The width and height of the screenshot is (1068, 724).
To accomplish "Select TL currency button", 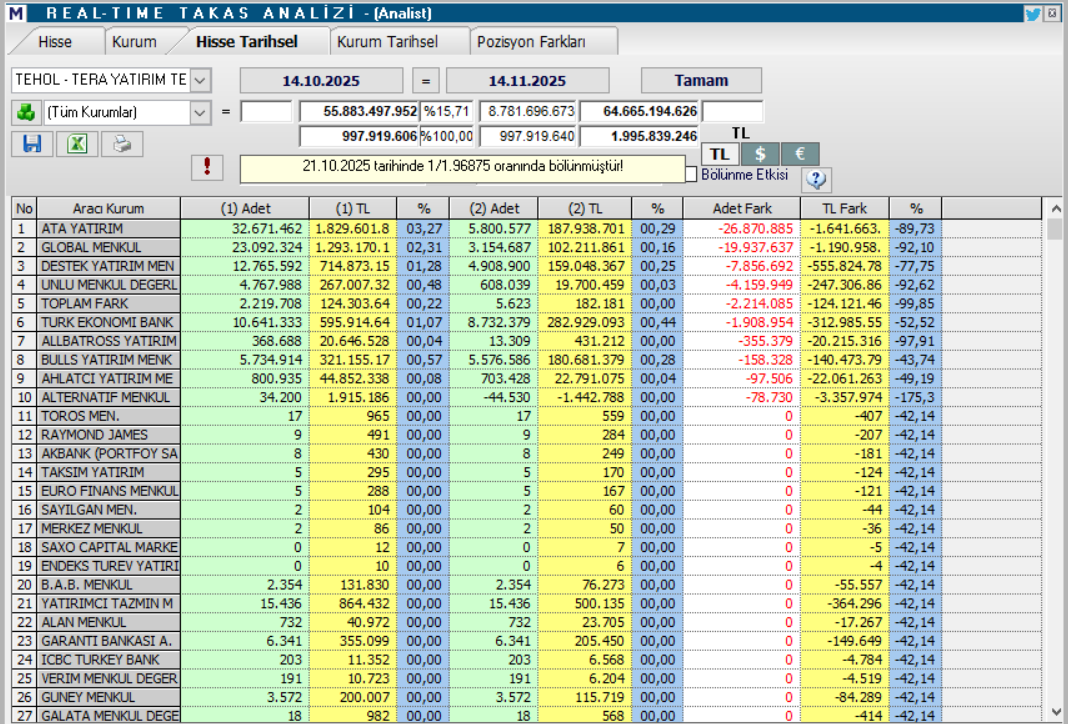I will pyautogui.click(x=720, y=154).
